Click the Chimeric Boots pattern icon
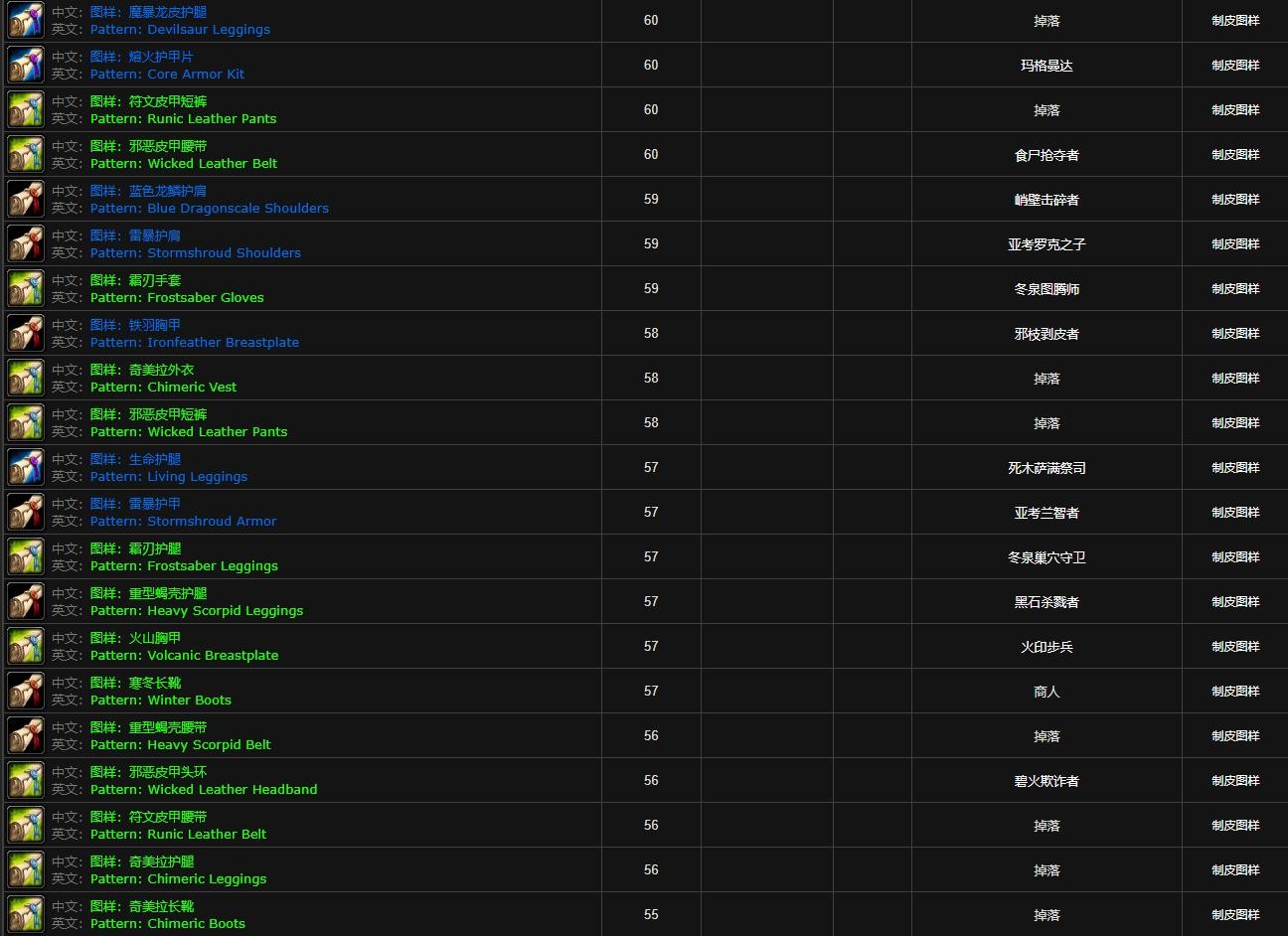Viewport: 1288px width, 936px height. 26,915
